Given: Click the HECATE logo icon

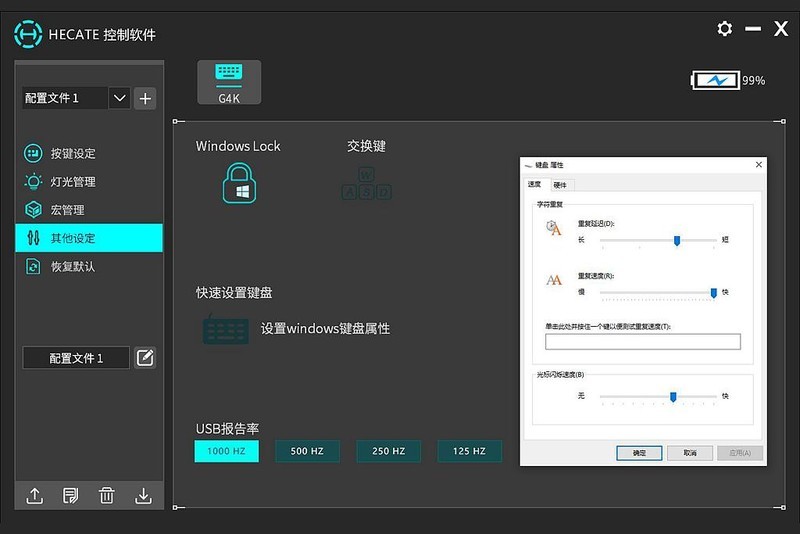Looking at the screenshot, I should (x=28, y=34).
